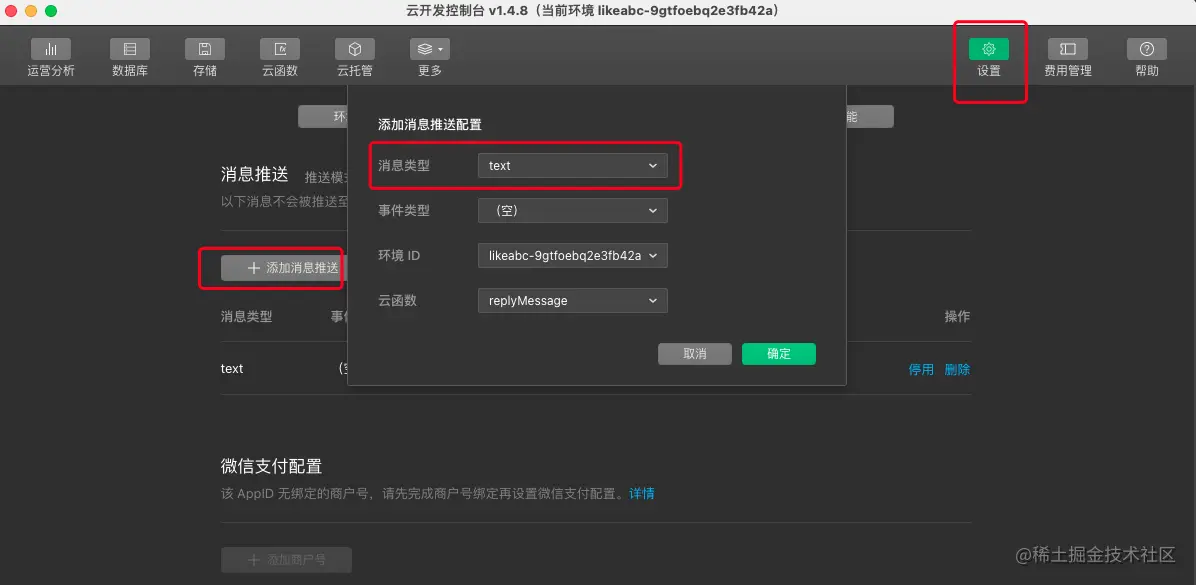Open the 费用管理 billing icon

(x=1068, y=50)
